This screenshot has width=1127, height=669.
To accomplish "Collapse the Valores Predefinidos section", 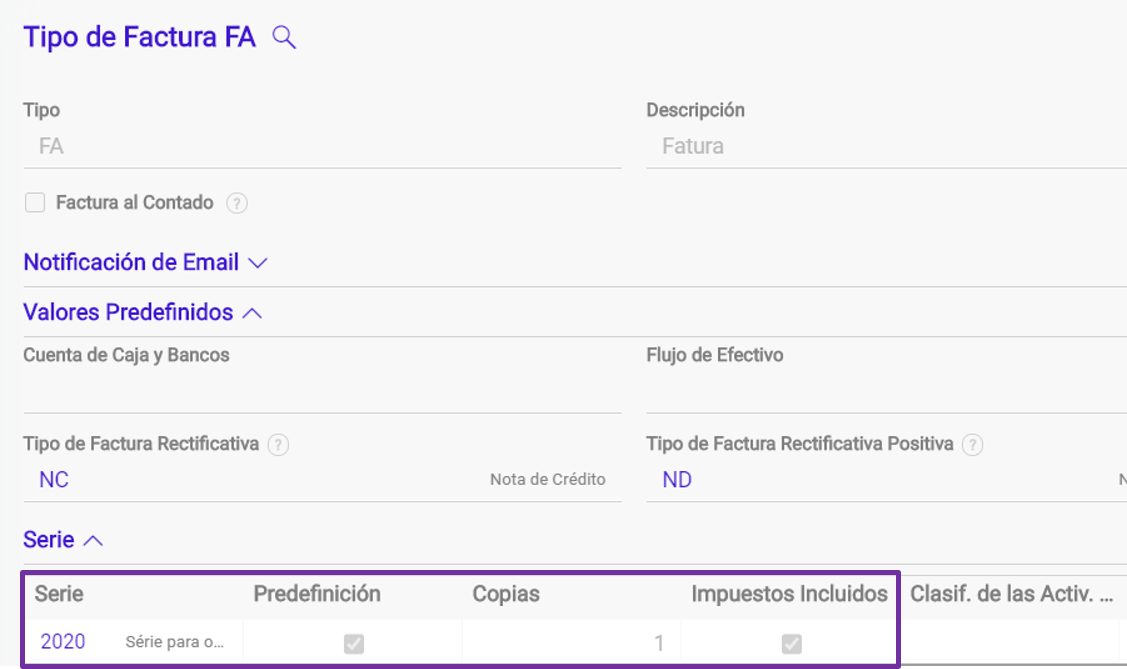I will 142,313.
